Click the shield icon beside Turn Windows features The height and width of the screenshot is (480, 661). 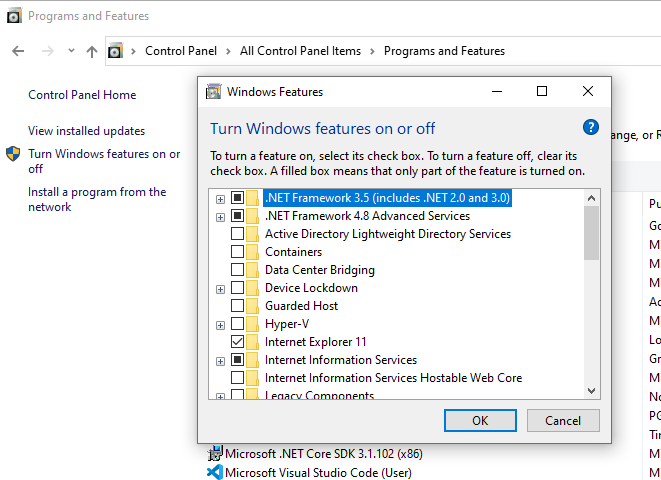pos(13,154)
